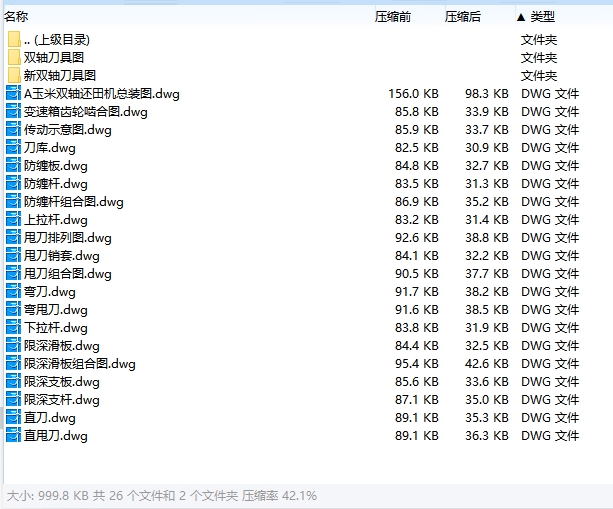Click the folder name 双轴刀具图

[x=54, y=57]
